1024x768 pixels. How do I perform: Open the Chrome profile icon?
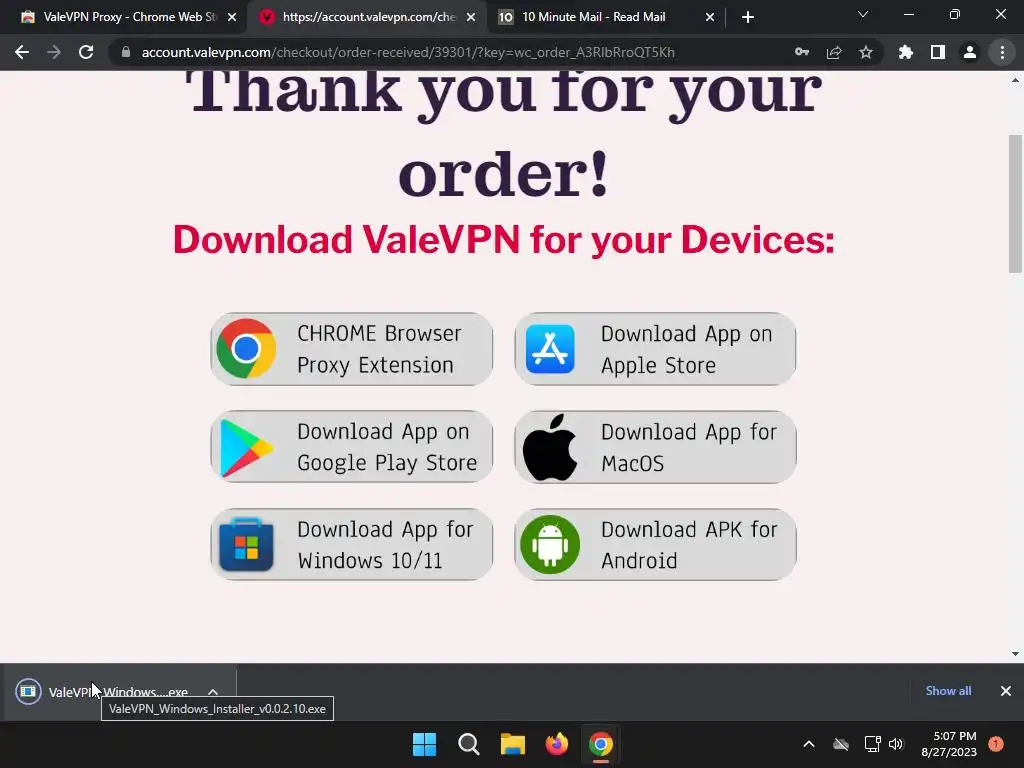pos(970,52)
